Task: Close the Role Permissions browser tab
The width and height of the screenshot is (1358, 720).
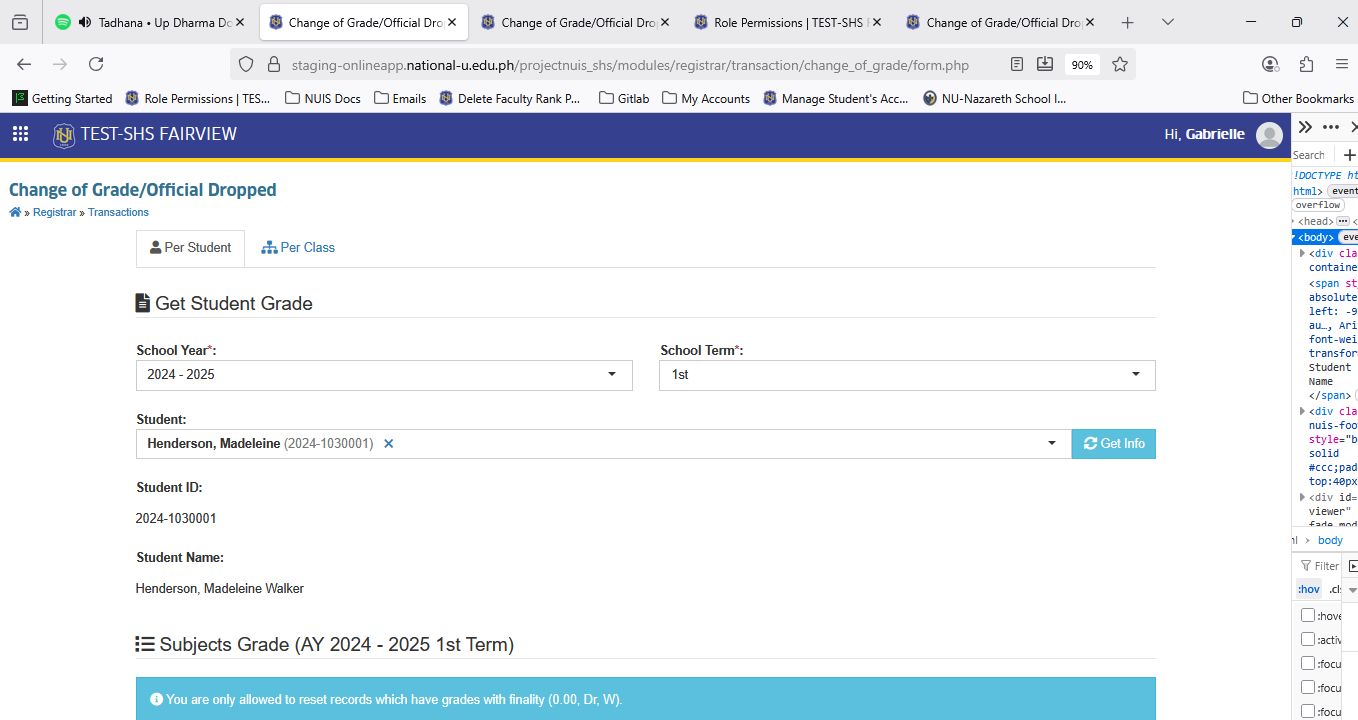Action: pos(877,22)
